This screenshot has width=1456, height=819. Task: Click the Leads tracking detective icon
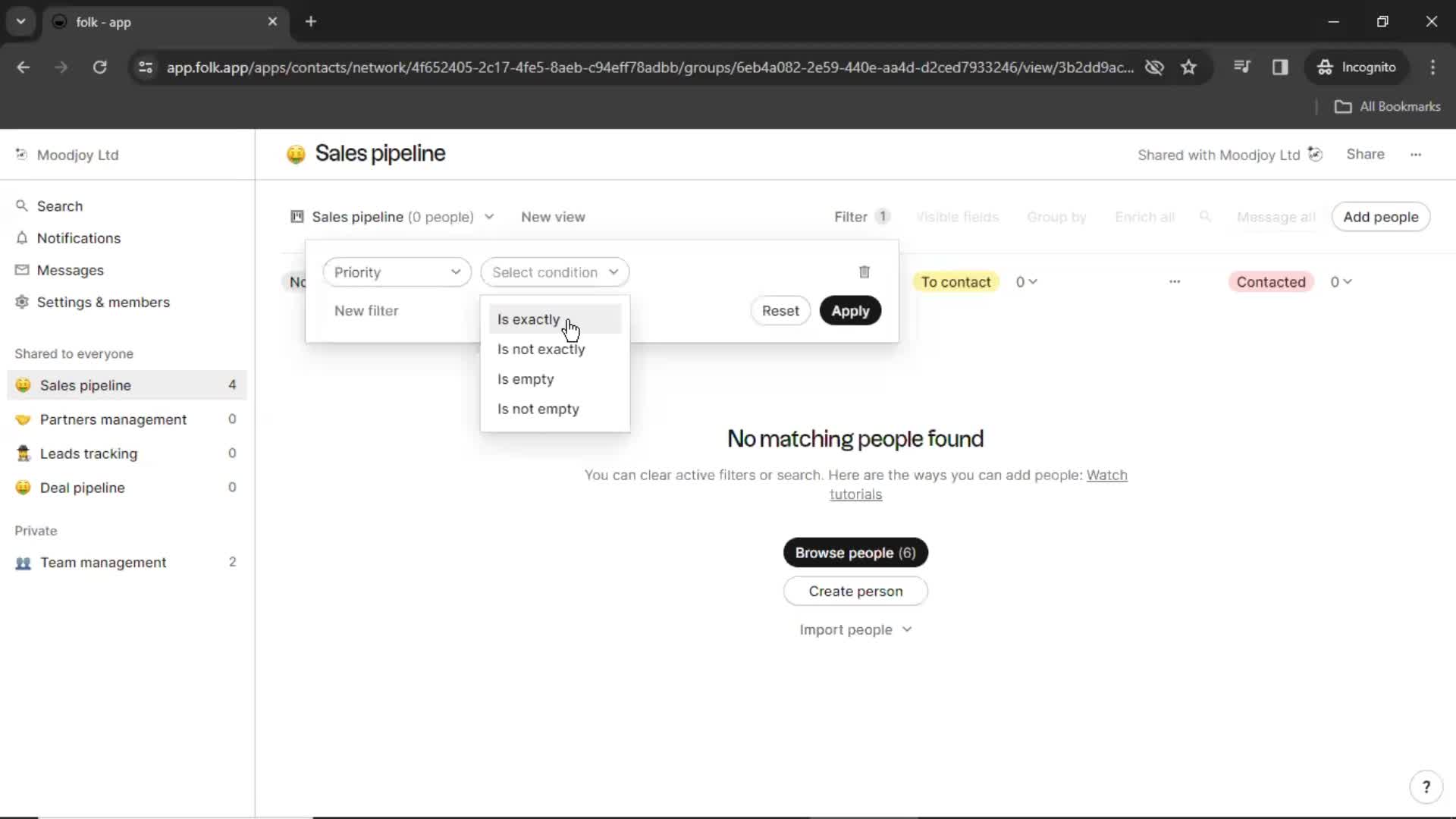click(x=24, y=453)
